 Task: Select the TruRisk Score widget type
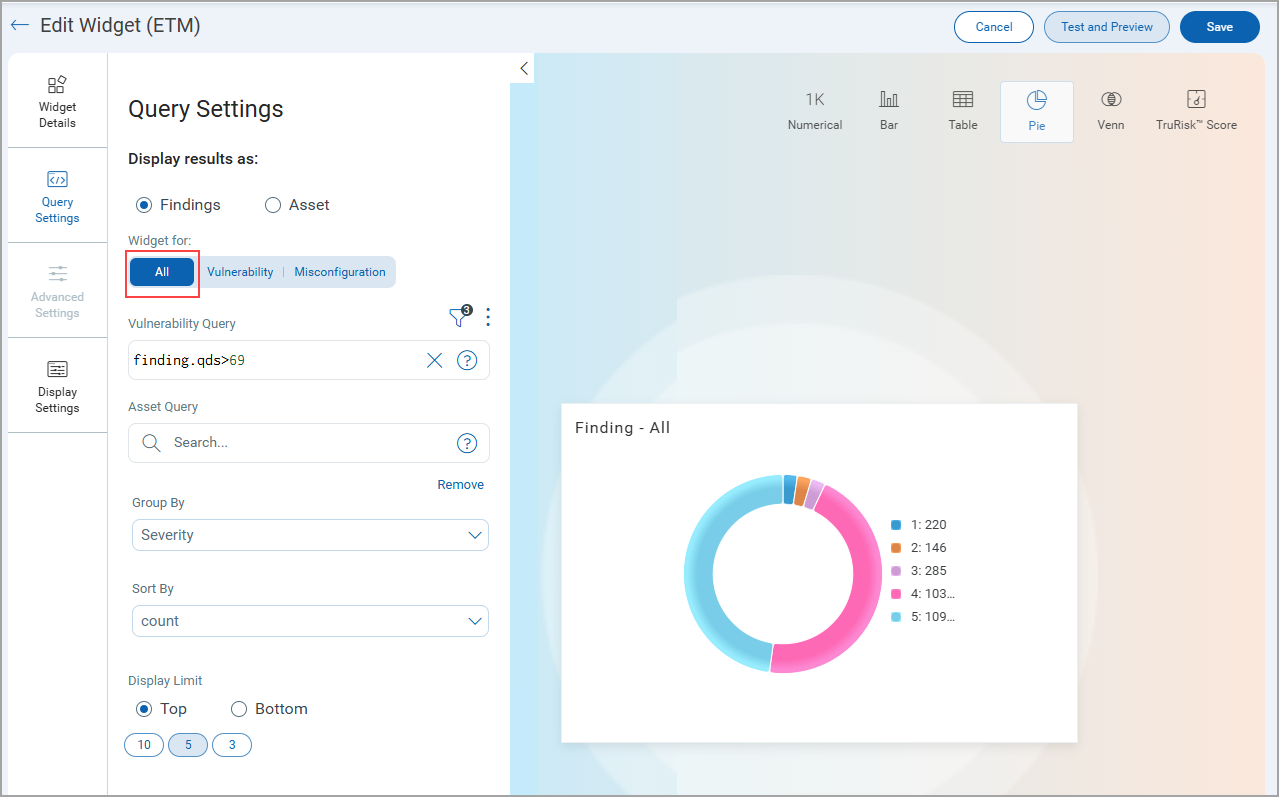tap(1196, 111)
